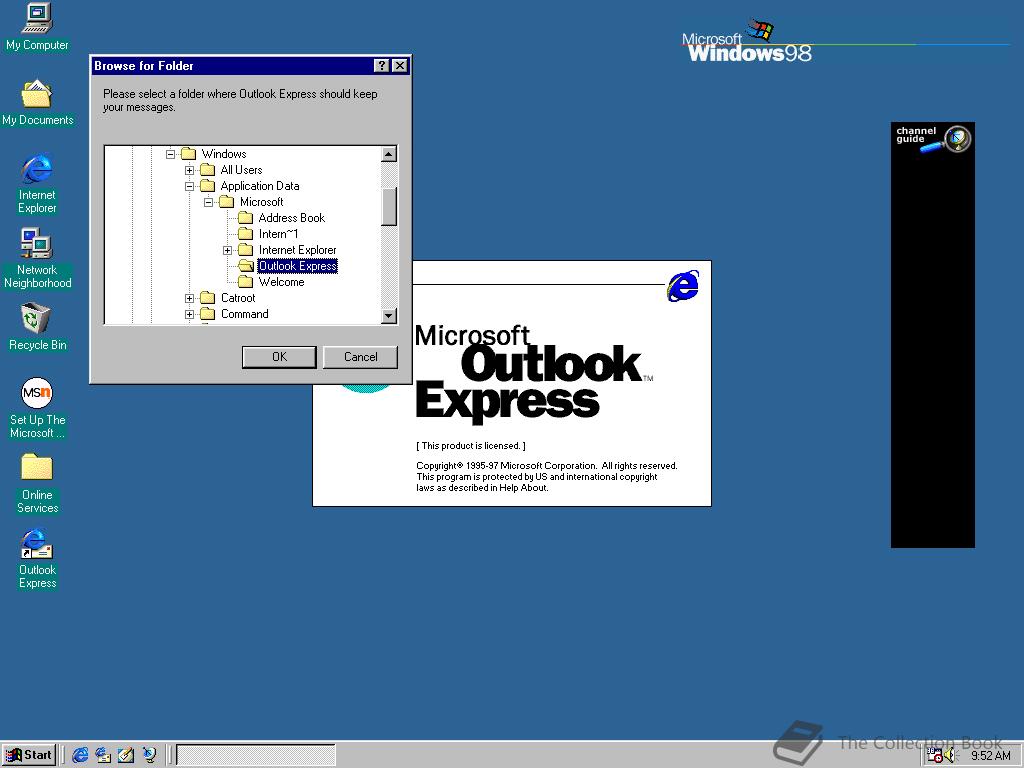Click the Application Data folder icon
Image resolution: width=1024 pixels, height=768 pixels.
208,186
